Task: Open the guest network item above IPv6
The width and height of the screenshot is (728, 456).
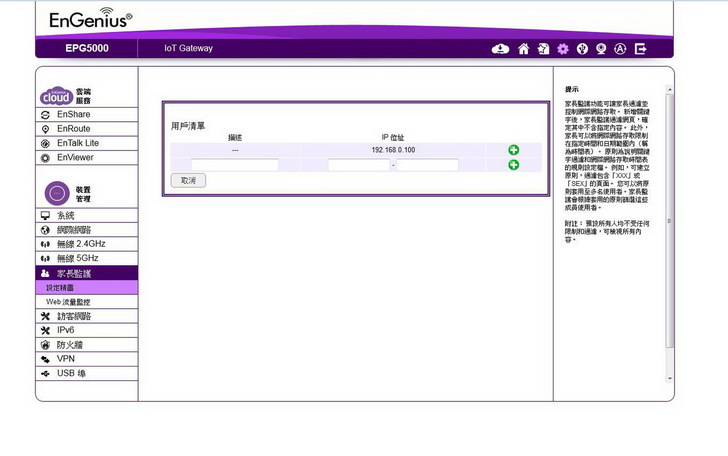Action: click(x=86, y=316)
